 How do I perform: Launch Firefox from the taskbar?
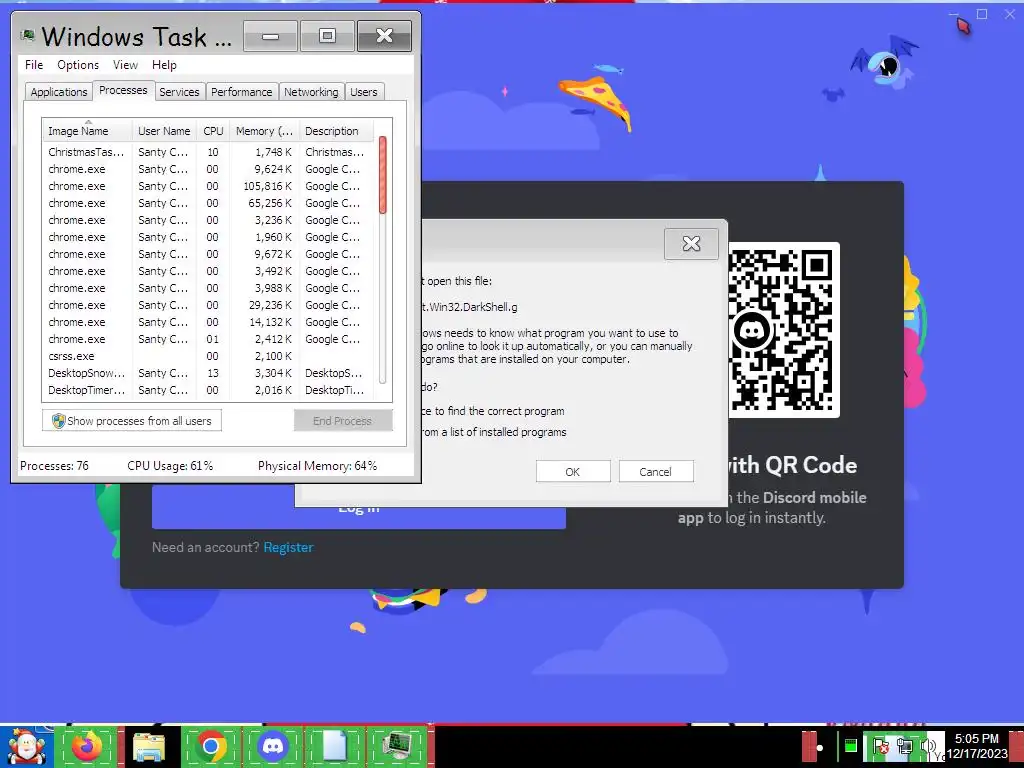click(87, 747)
